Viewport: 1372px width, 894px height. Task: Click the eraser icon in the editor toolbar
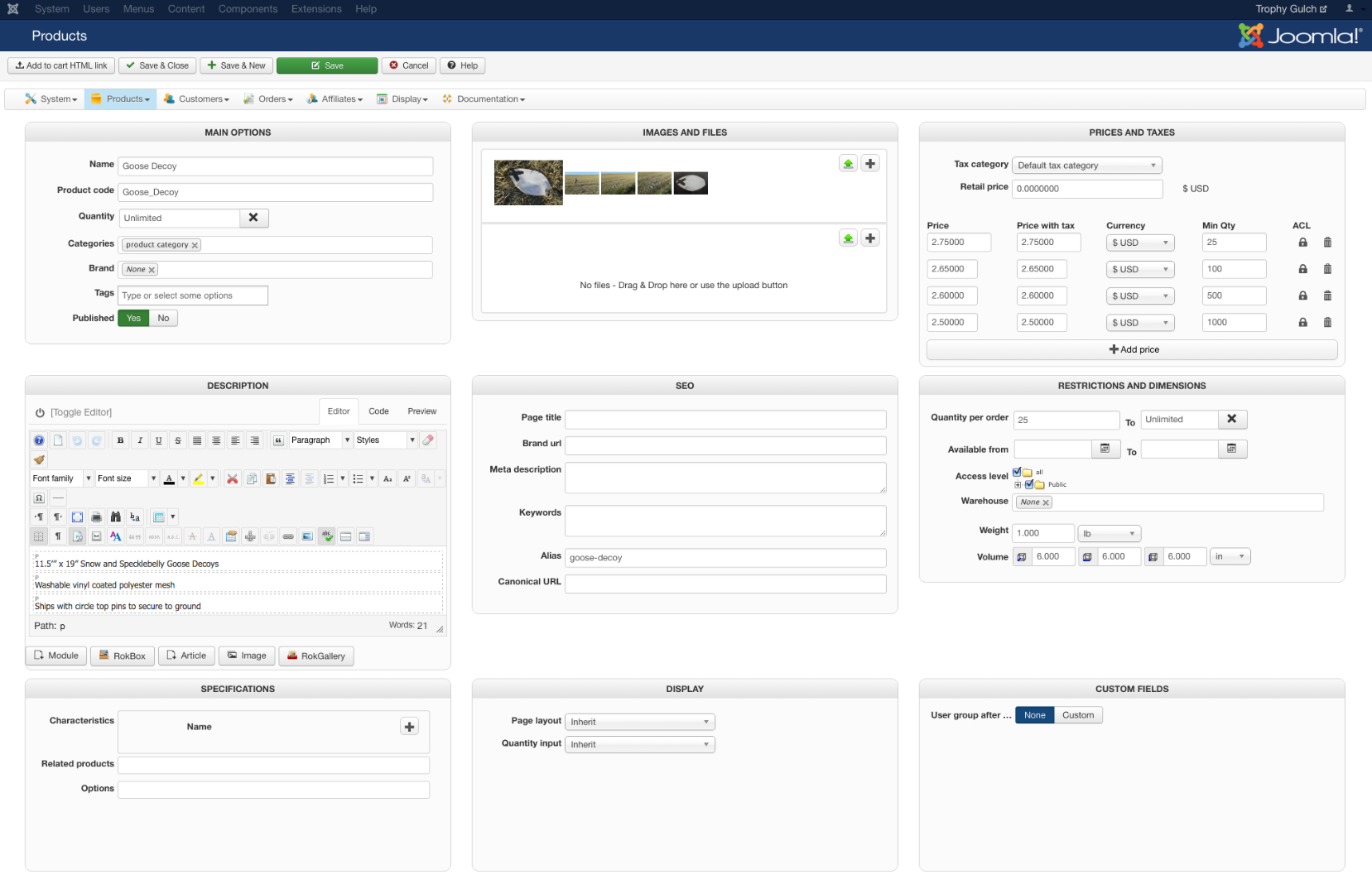[428, 440]
